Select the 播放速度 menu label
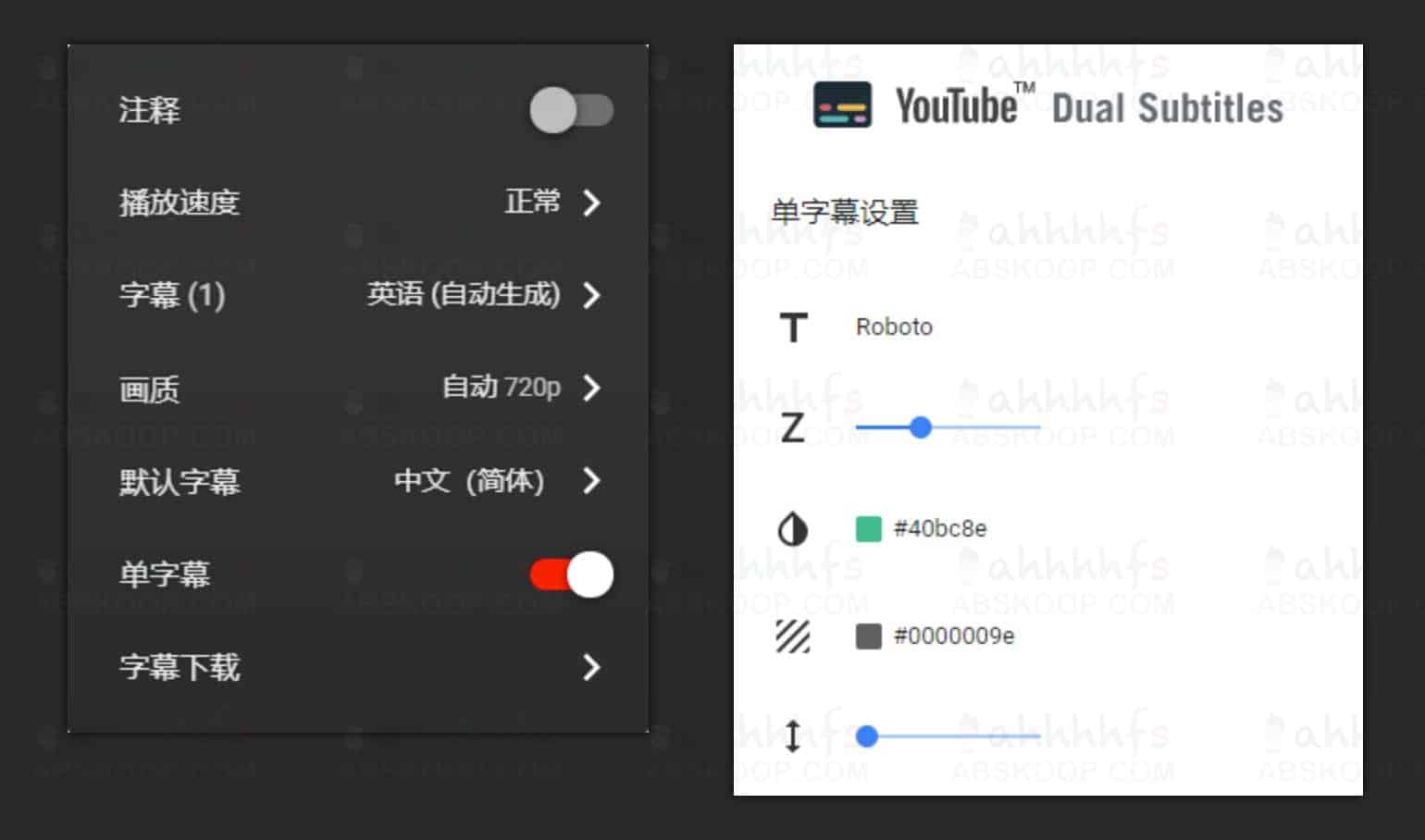The height and width of the screenshot is (840, 1425). [180, 203]
